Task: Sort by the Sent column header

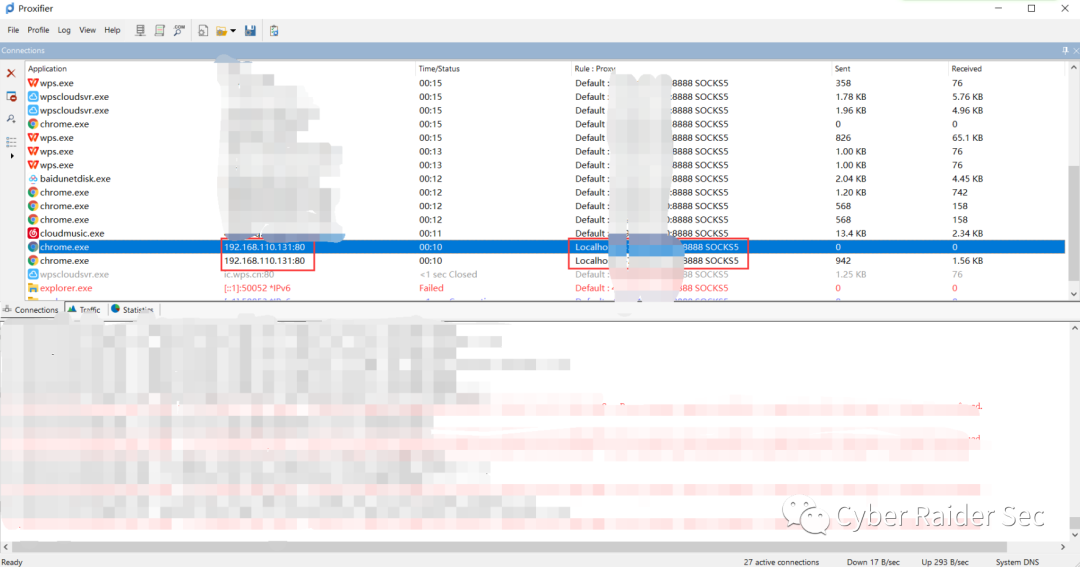Action: [x=842, y=69]
